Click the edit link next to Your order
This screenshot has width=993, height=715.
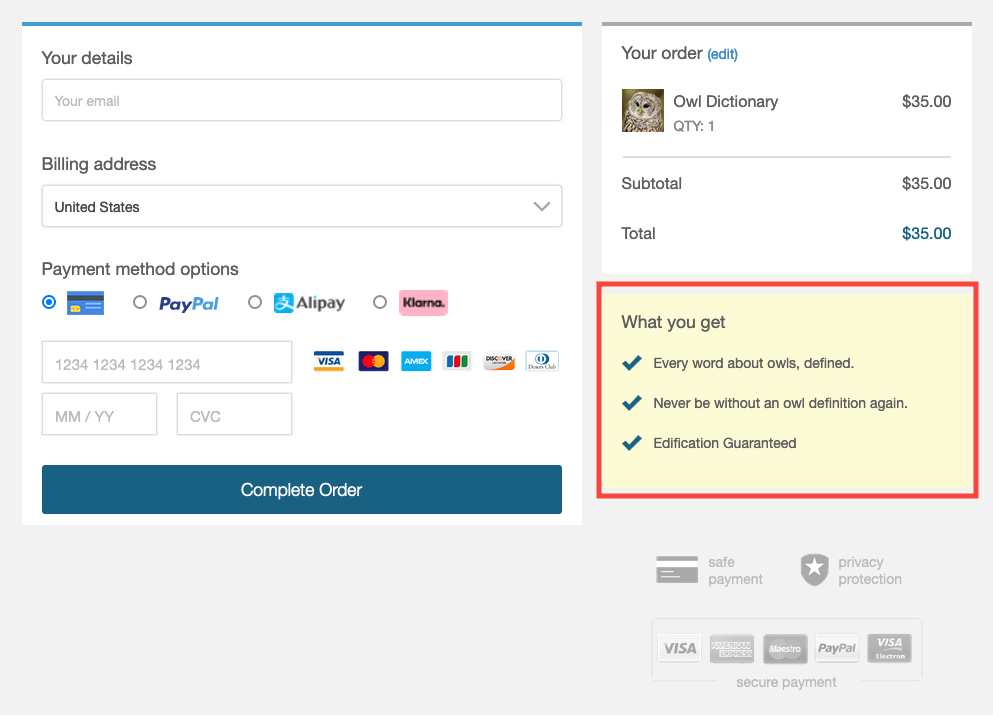pos(723,54)
